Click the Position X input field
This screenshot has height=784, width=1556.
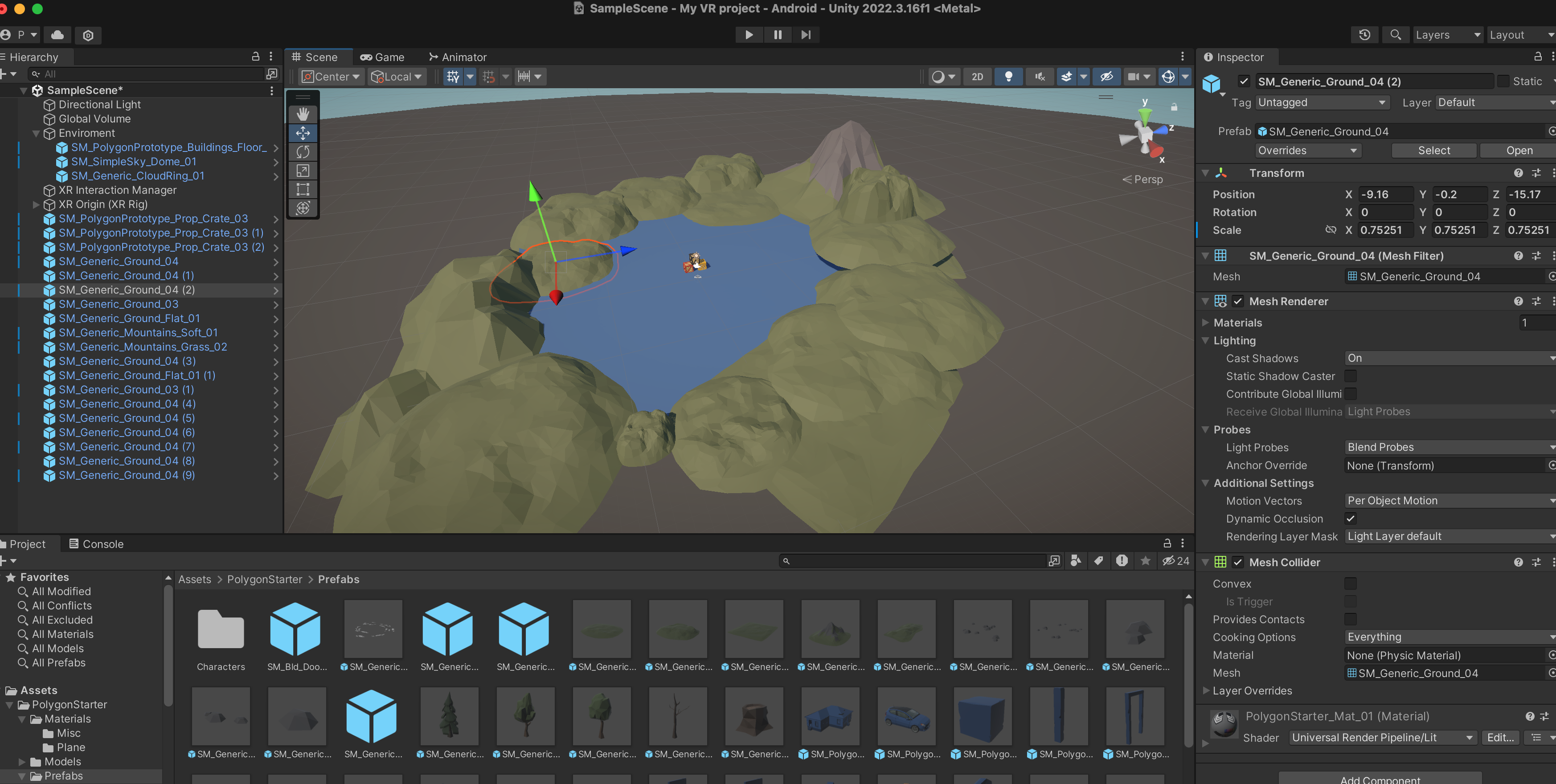[x=1384, y=195]
